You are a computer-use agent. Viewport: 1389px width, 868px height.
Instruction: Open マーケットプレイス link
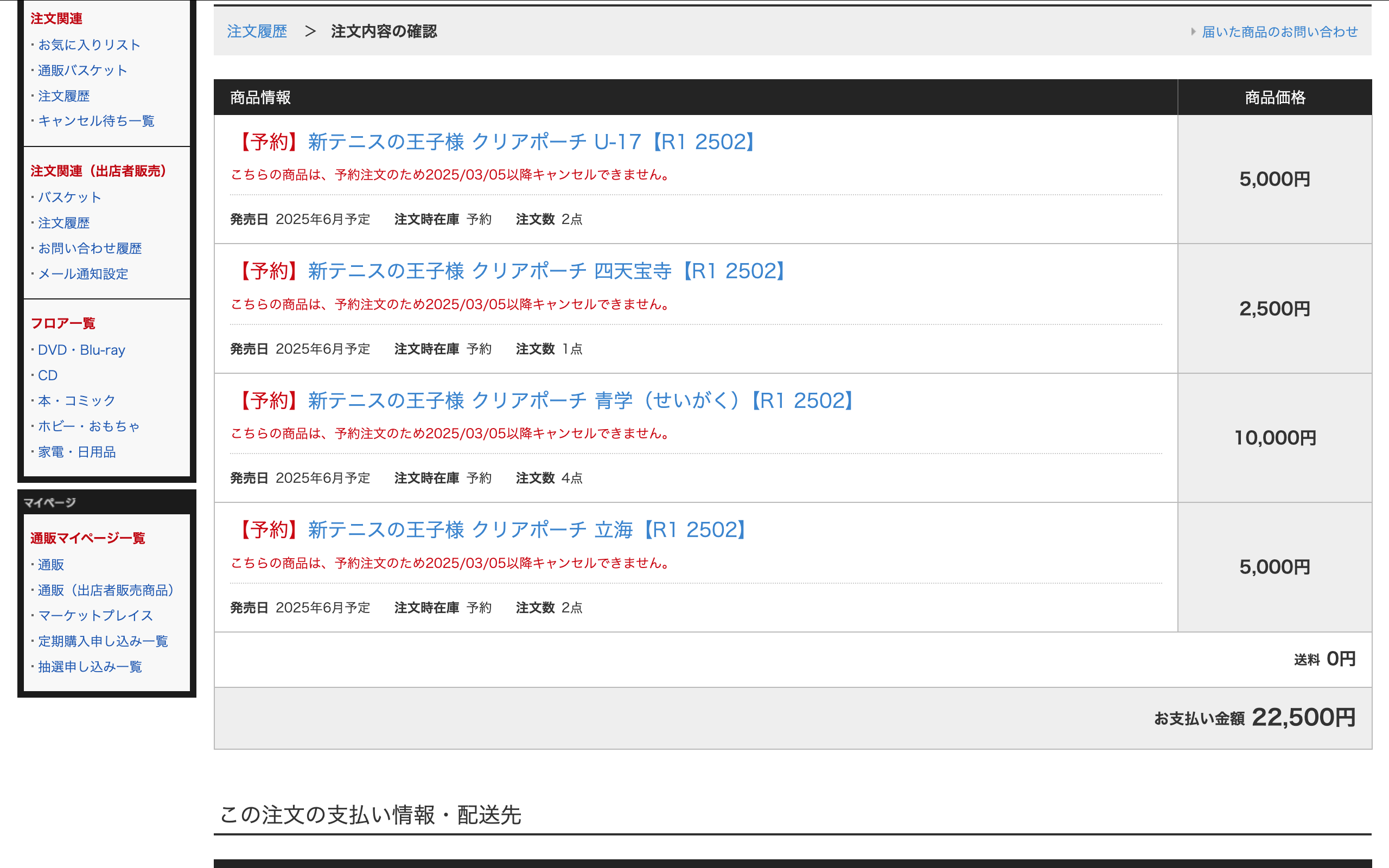[95, 615]
